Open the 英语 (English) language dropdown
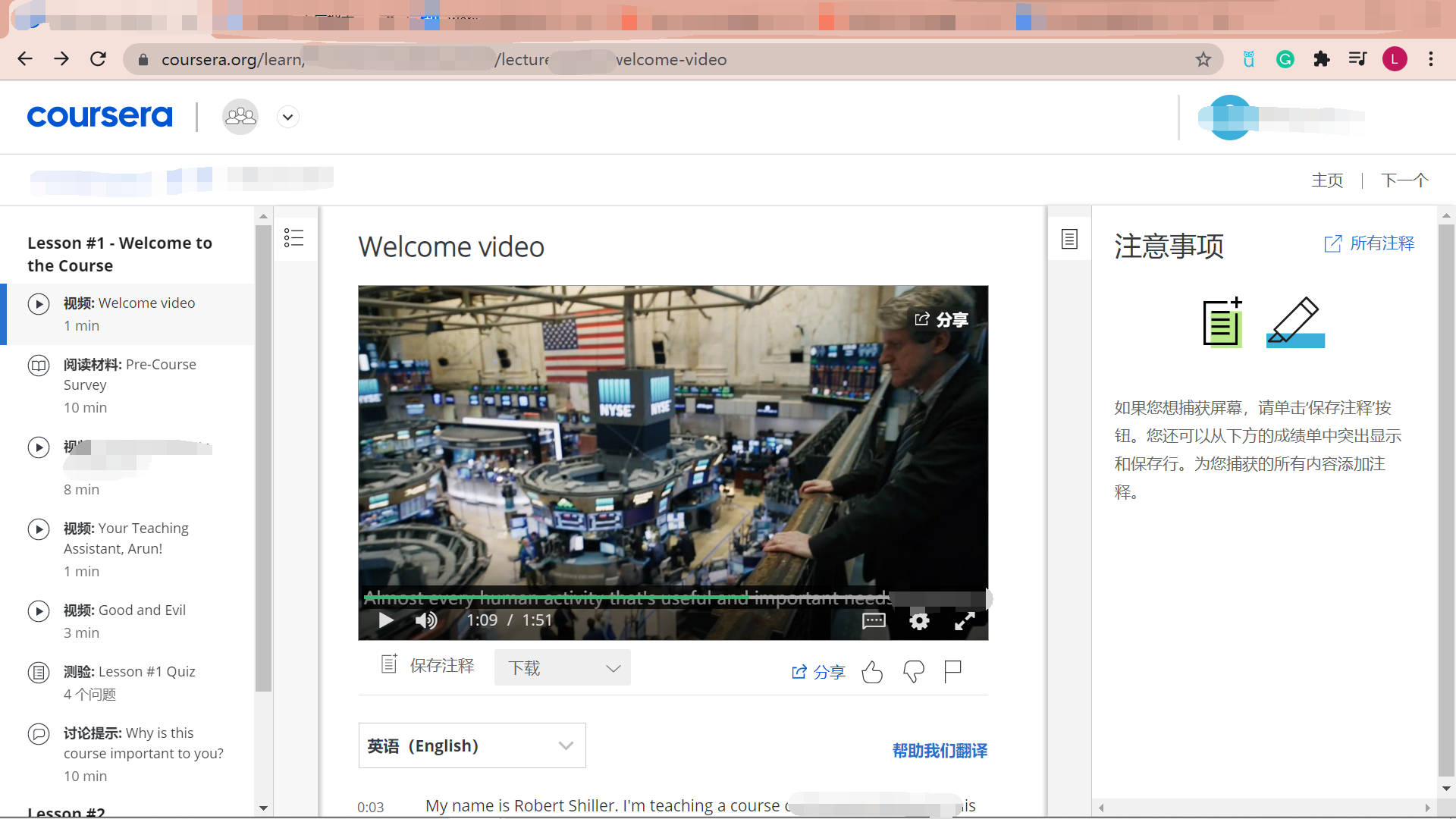This screenshot has height=819, width=1456. pos(472,745)
